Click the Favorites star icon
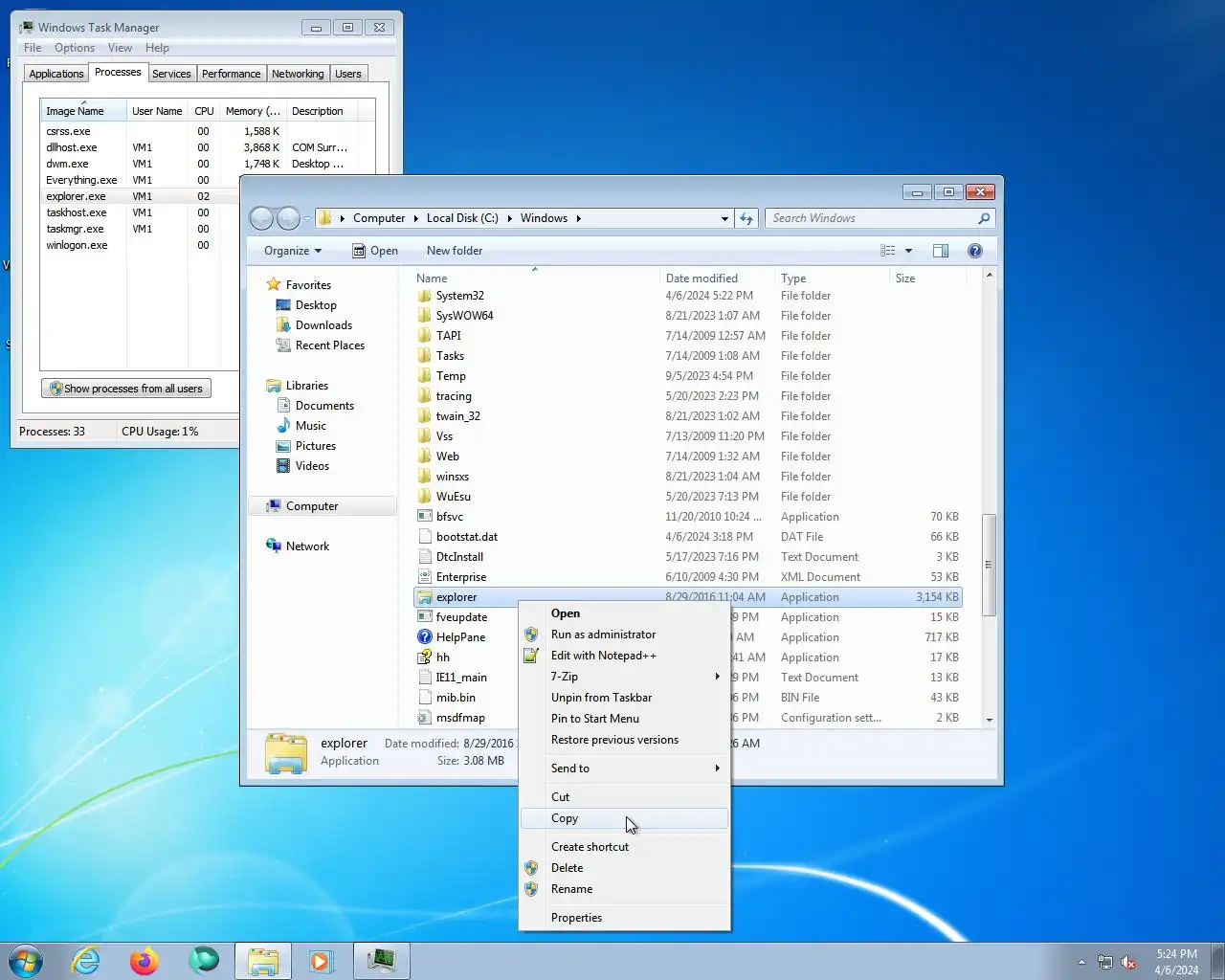The image size is (1225, 980). click(x=274, y=284)
